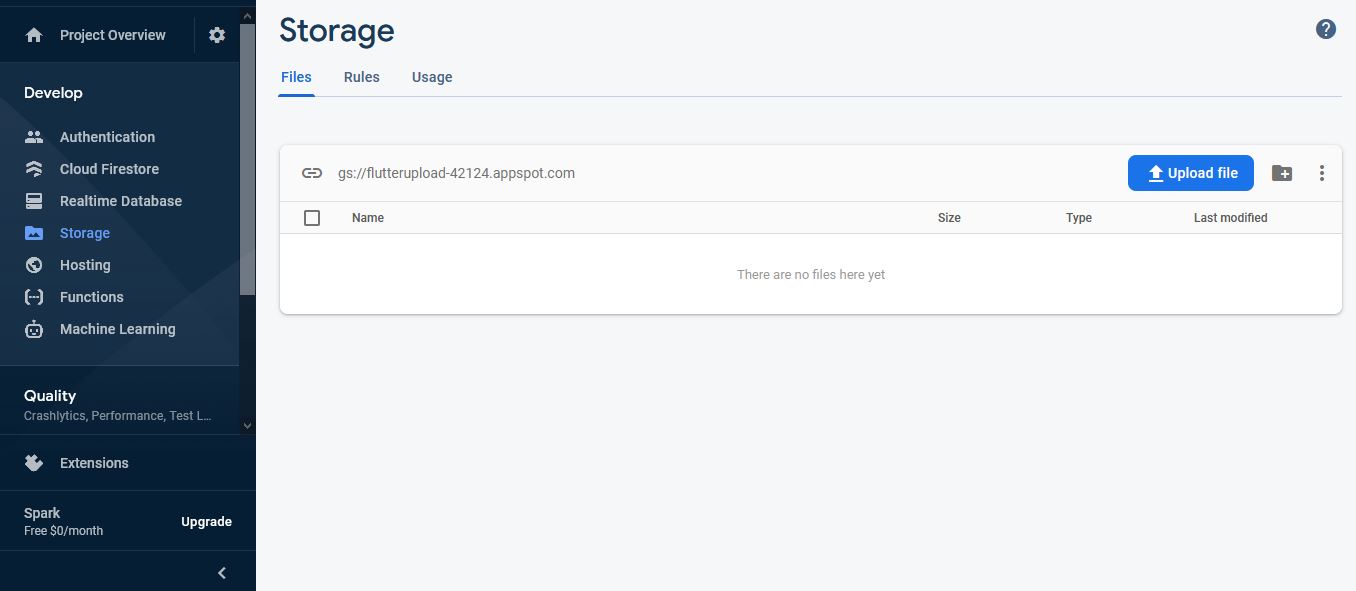Viewport: 1356px width, 591px height.
Task: Click the Hosting globe icon
Action: point(34,265)
